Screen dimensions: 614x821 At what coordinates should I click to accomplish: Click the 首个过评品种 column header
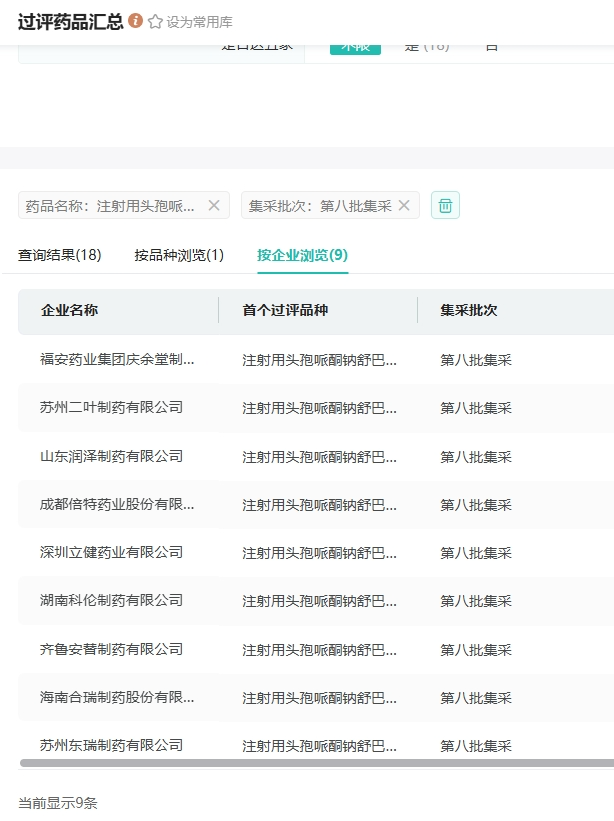(285, 310)
